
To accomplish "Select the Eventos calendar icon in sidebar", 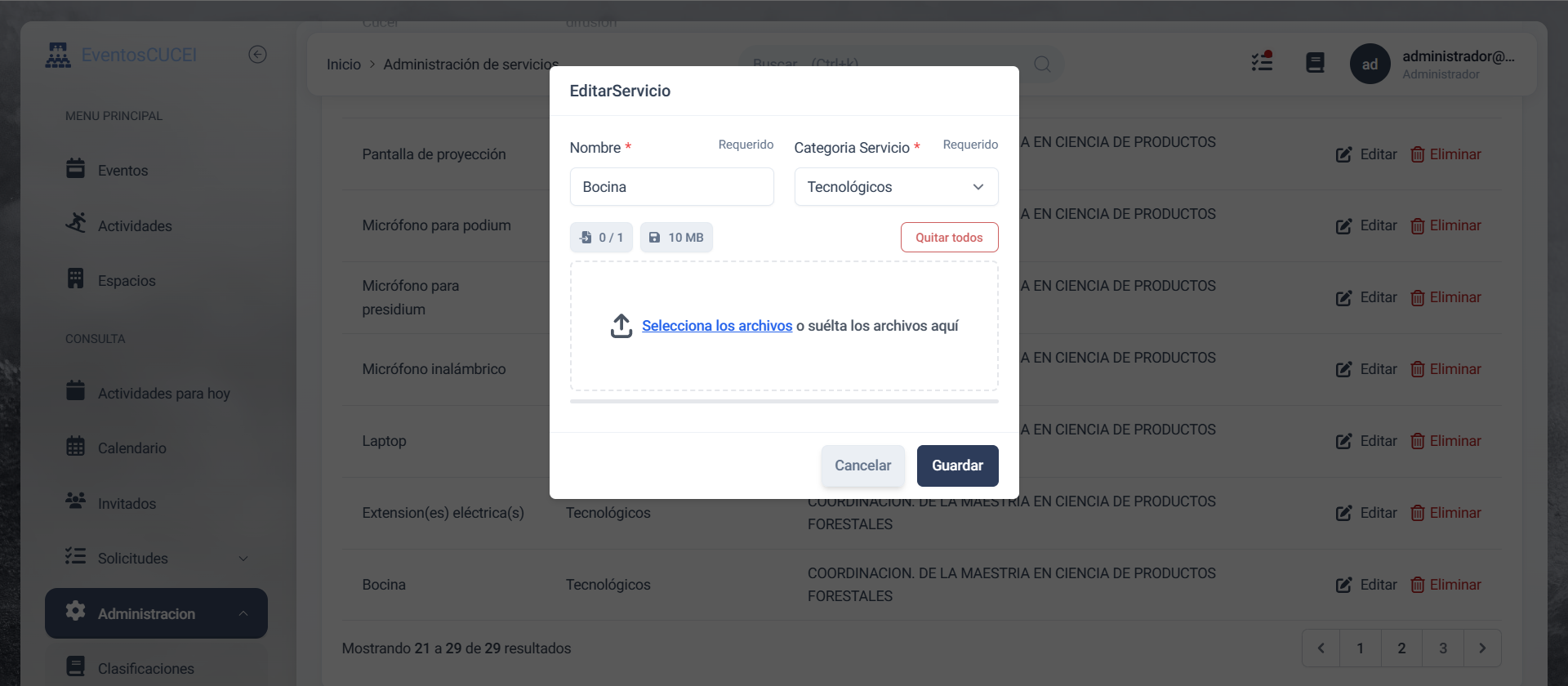I will pos(76,168).
